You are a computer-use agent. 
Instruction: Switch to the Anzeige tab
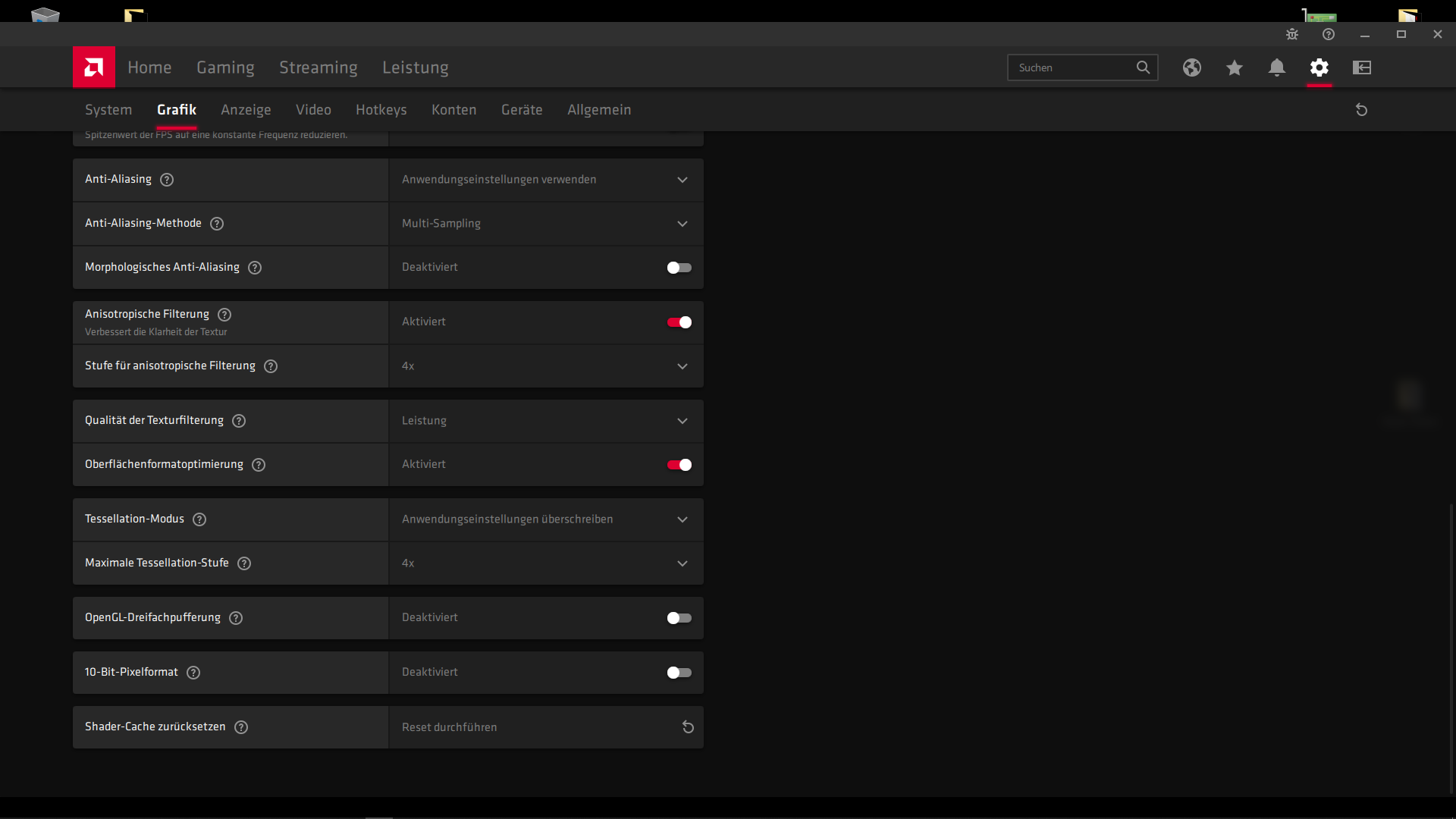[x=246, y=110]
